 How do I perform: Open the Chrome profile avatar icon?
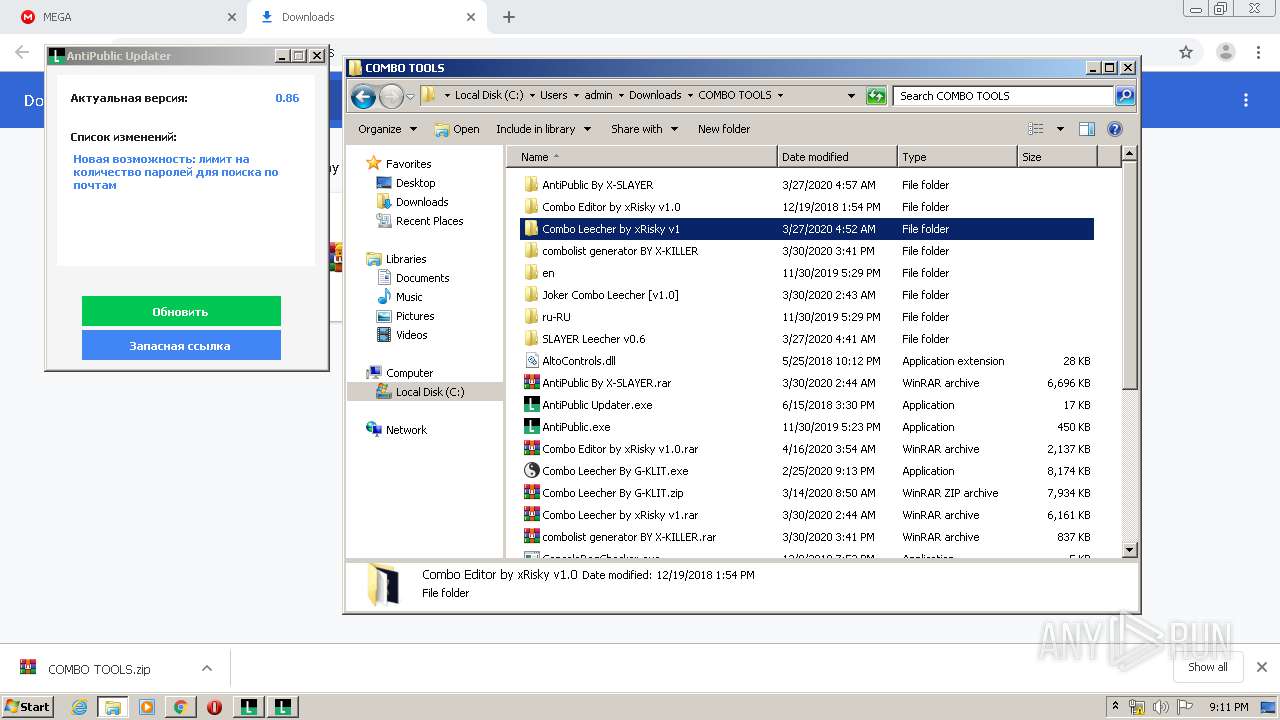(x=1225, y=52)
